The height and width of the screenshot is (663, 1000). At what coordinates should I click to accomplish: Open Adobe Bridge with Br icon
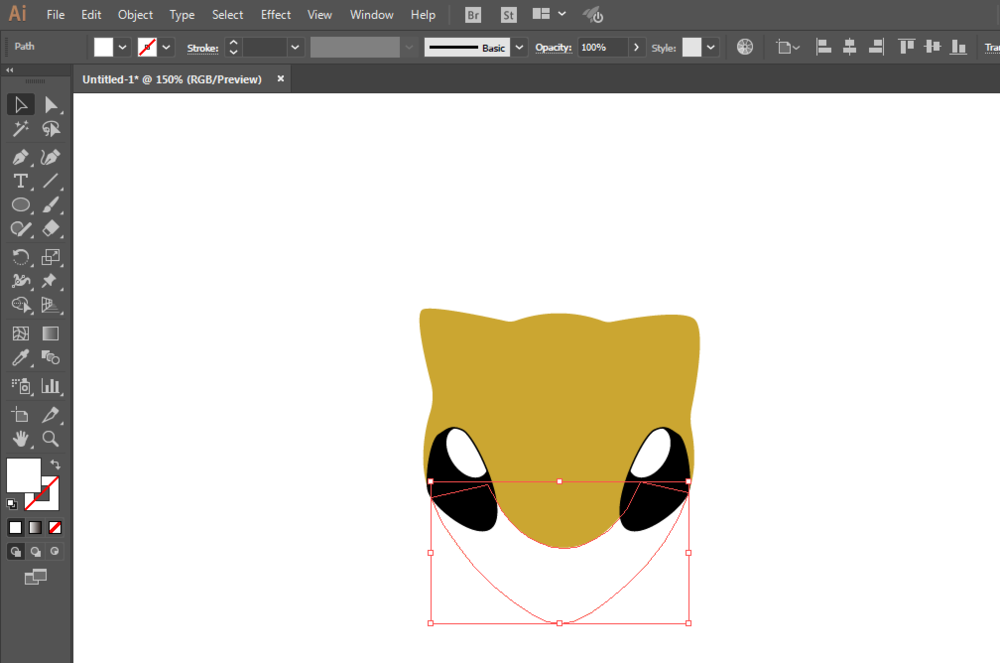(x=473, y=15)
